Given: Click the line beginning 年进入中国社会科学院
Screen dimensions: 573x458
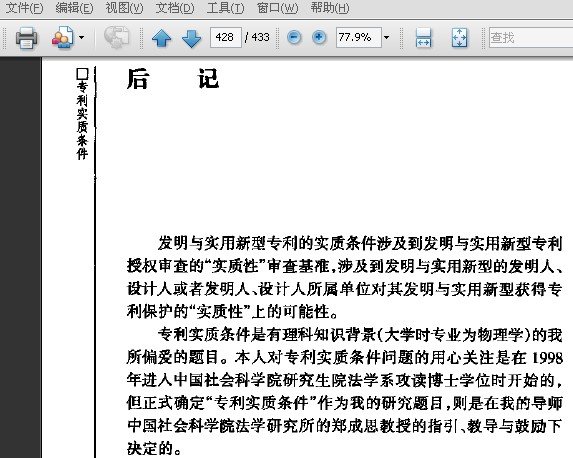Looking at the screenshot, I should point(344,381).
